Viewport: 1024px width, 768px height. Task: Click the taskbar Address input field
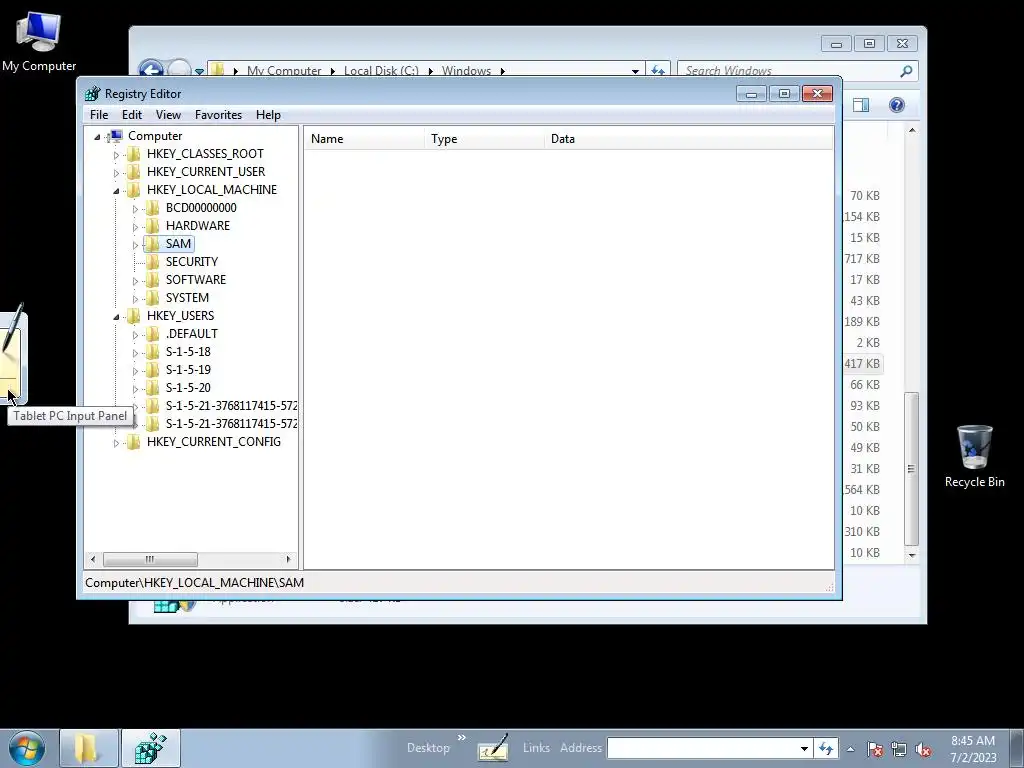[702, 748]
